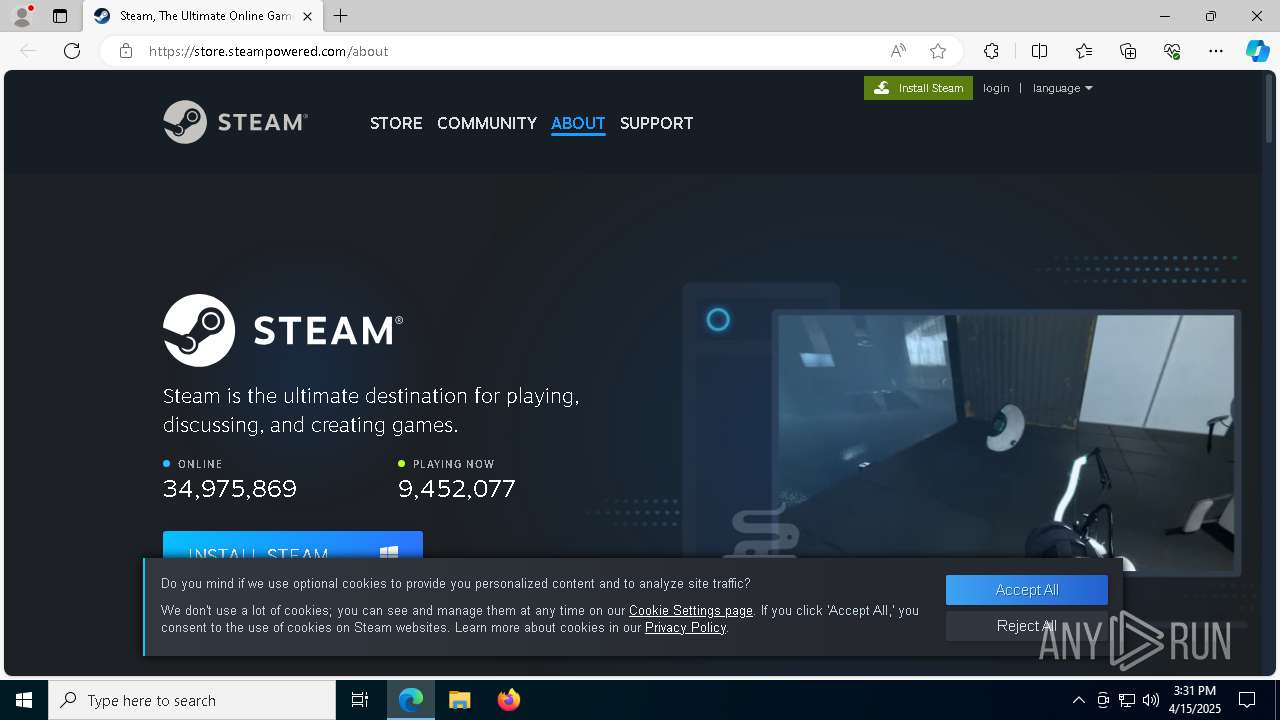The width and height of the screenshot is (1280, 720).
Task: Close the Steam browser tab
Action: tap(307, 16)
